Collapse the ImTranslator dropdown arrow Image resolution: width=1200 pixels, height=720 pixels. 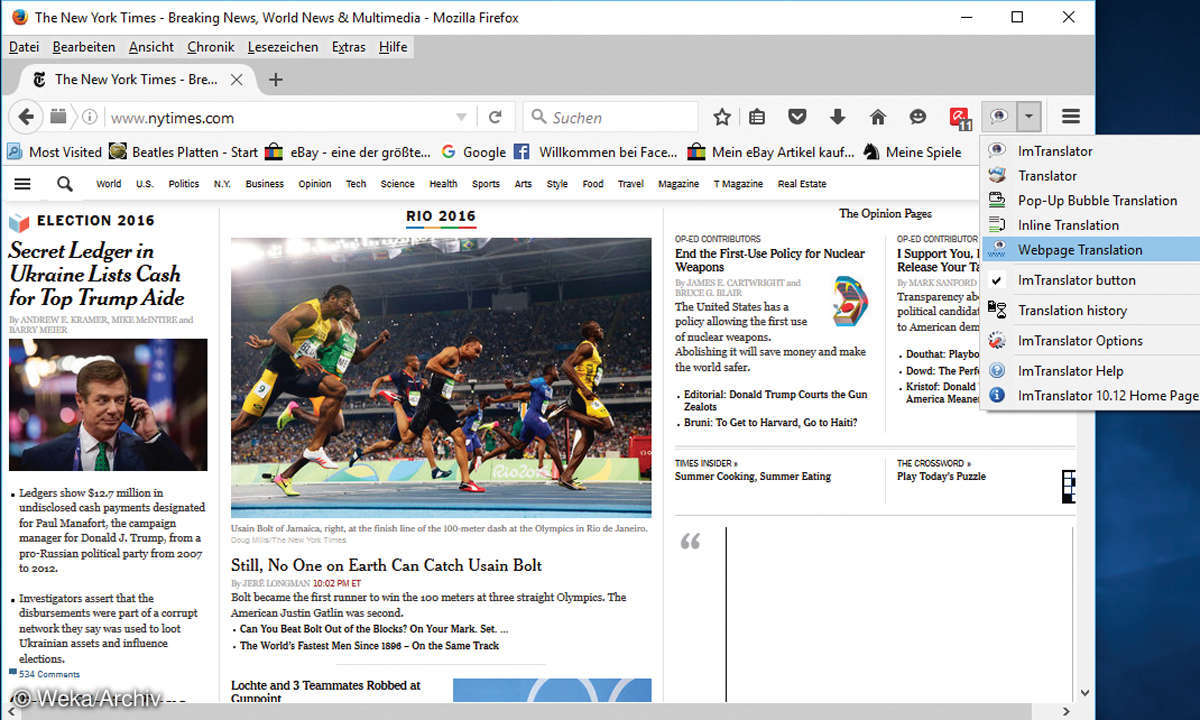pos(1028,117)
